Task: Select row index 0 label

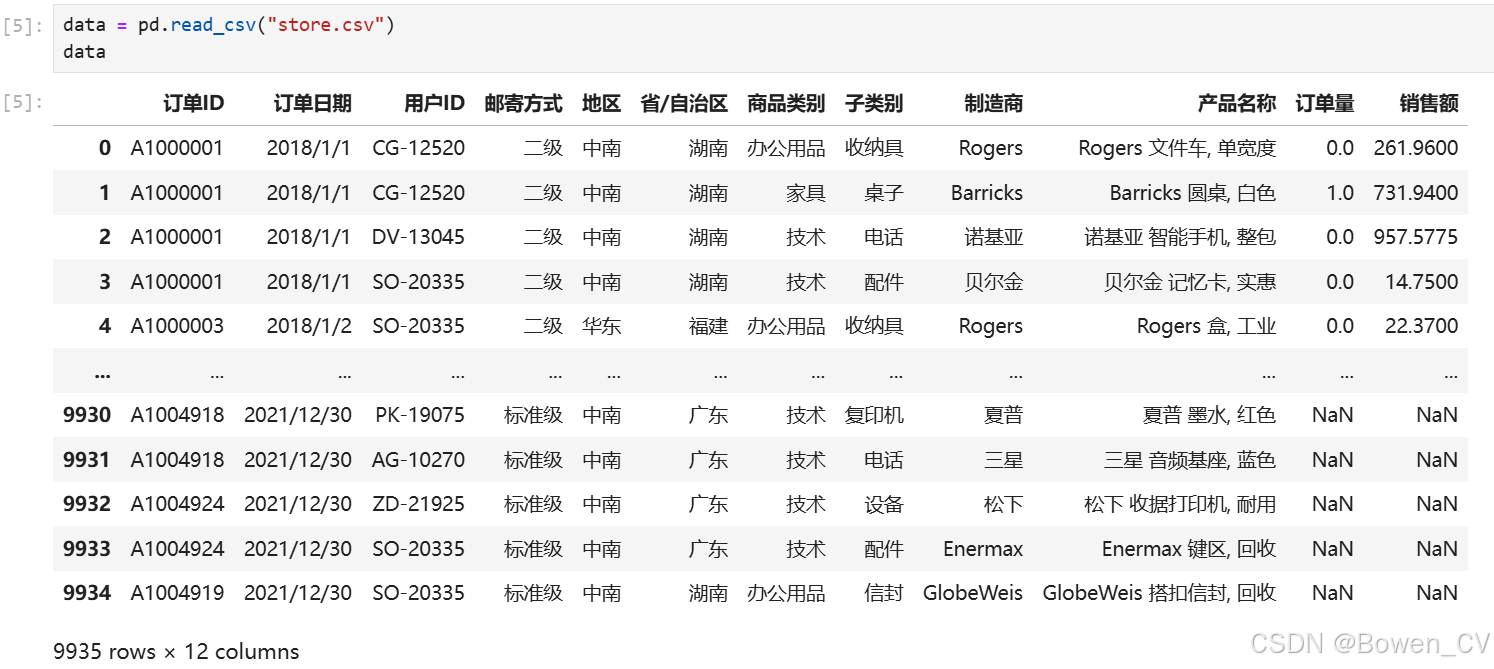Action: pos(105,148)
